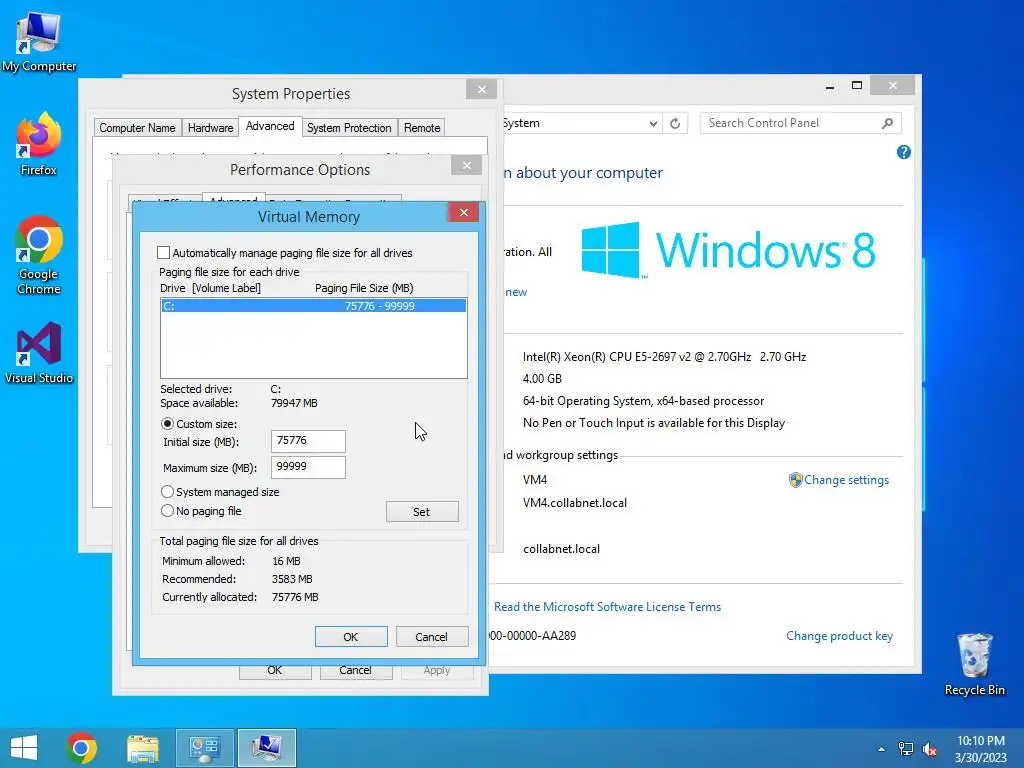Open My Computer desktop icon

click(39, 42)
